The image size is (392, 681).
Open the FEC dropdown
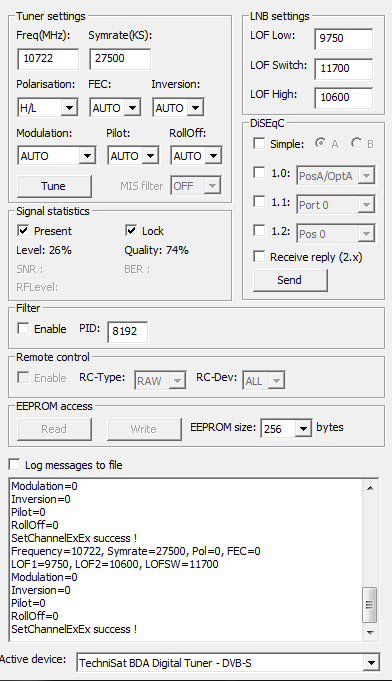point(115,108)
